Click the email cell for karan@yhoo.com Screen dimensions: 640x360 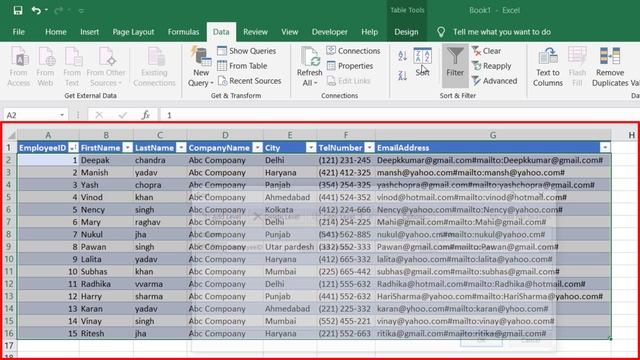(x=493, y=309)
